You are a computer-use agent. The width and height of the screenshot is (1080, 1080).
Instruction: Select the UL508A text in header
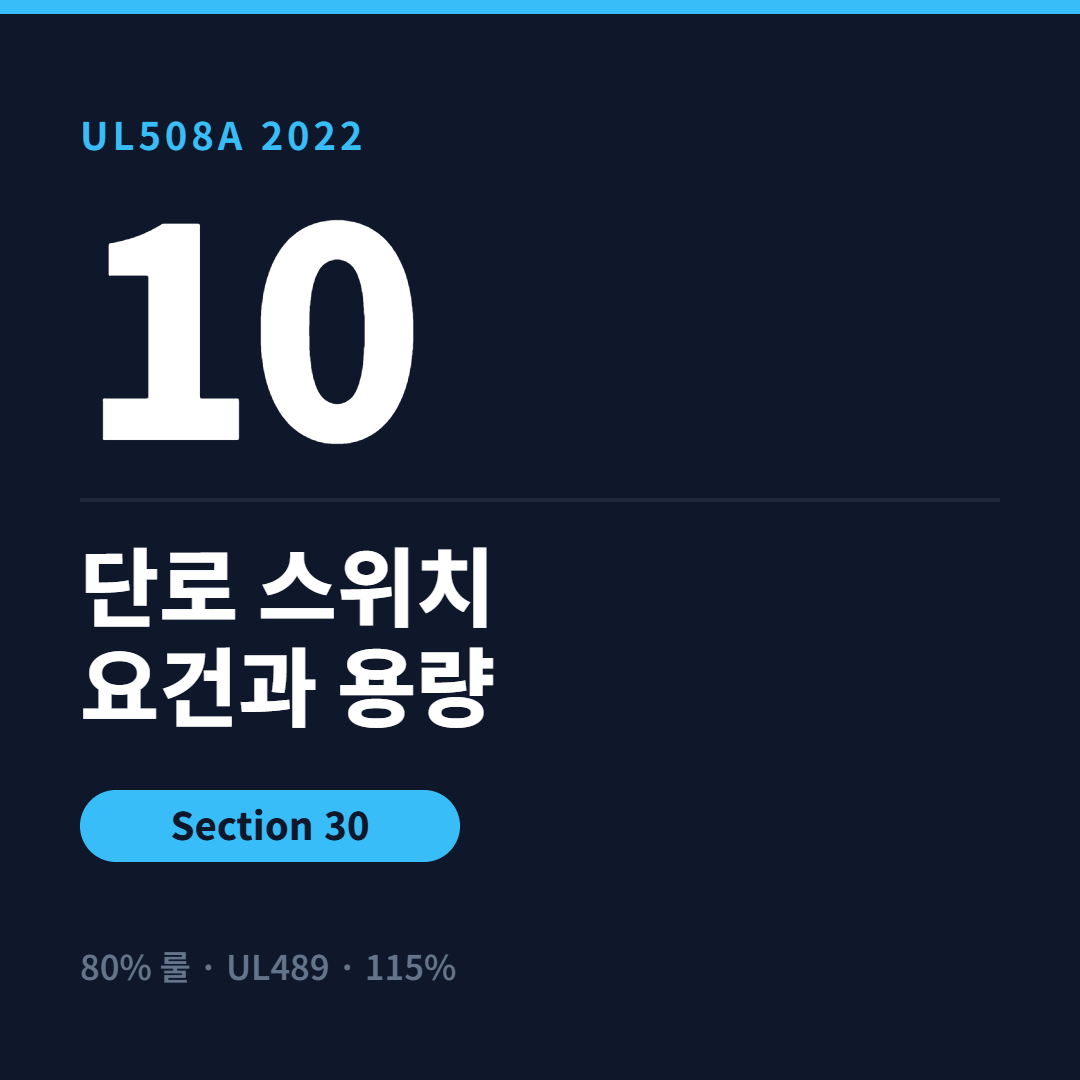pos(163,136)
